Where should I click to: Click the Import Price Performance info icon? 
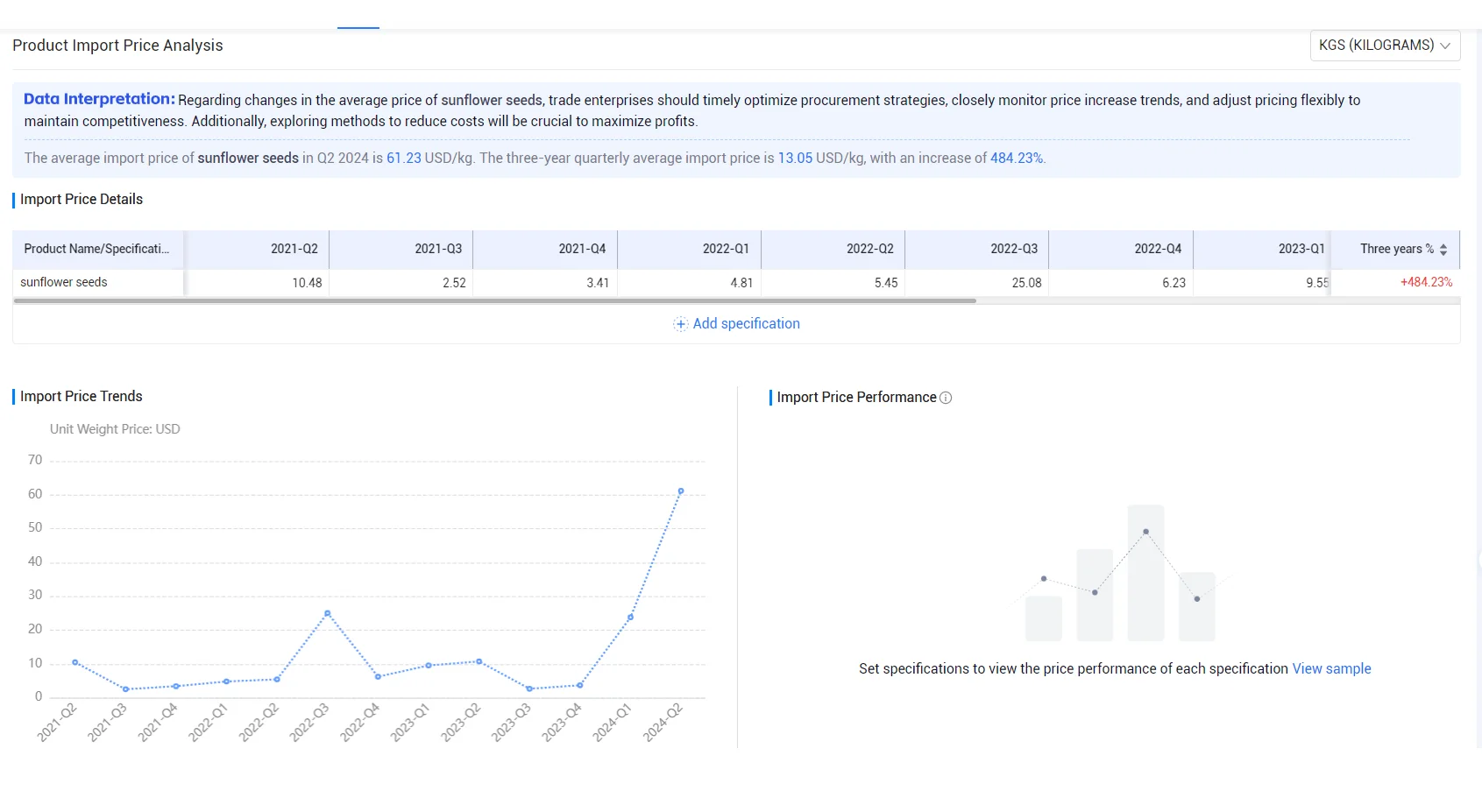pyautogui.click(x=946, y=398)
